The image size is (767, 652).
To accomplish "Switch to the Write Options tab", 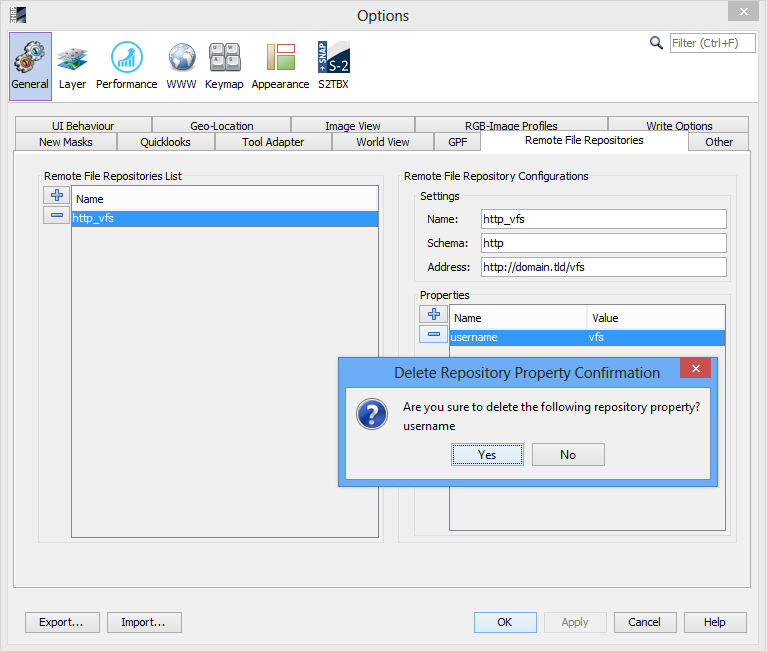I will 678,125.
